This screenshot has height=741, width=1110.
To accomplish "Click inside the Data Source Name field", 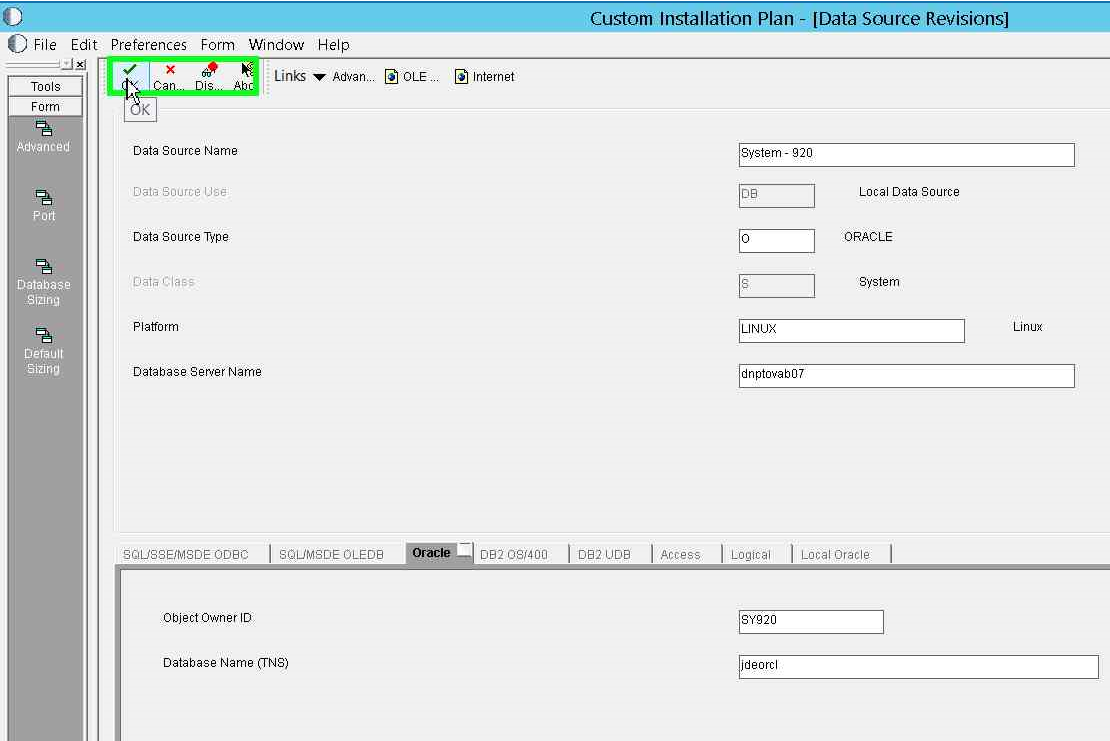I will (905, 155).
